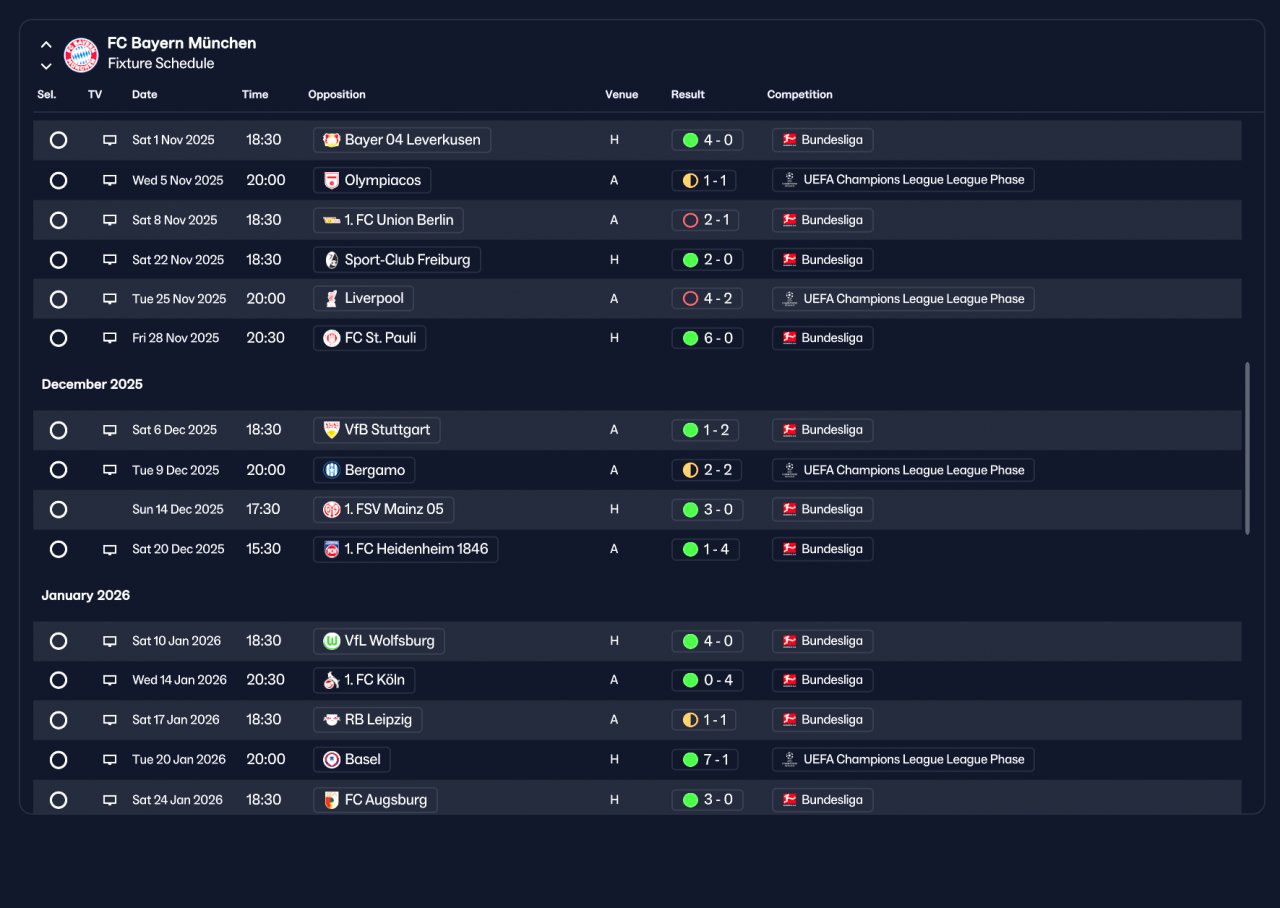Viewport: 1280px width, 908px height.
Task: Select the radio button for 1. FSV Mainz 05 fixture
Action: [58, 510]
